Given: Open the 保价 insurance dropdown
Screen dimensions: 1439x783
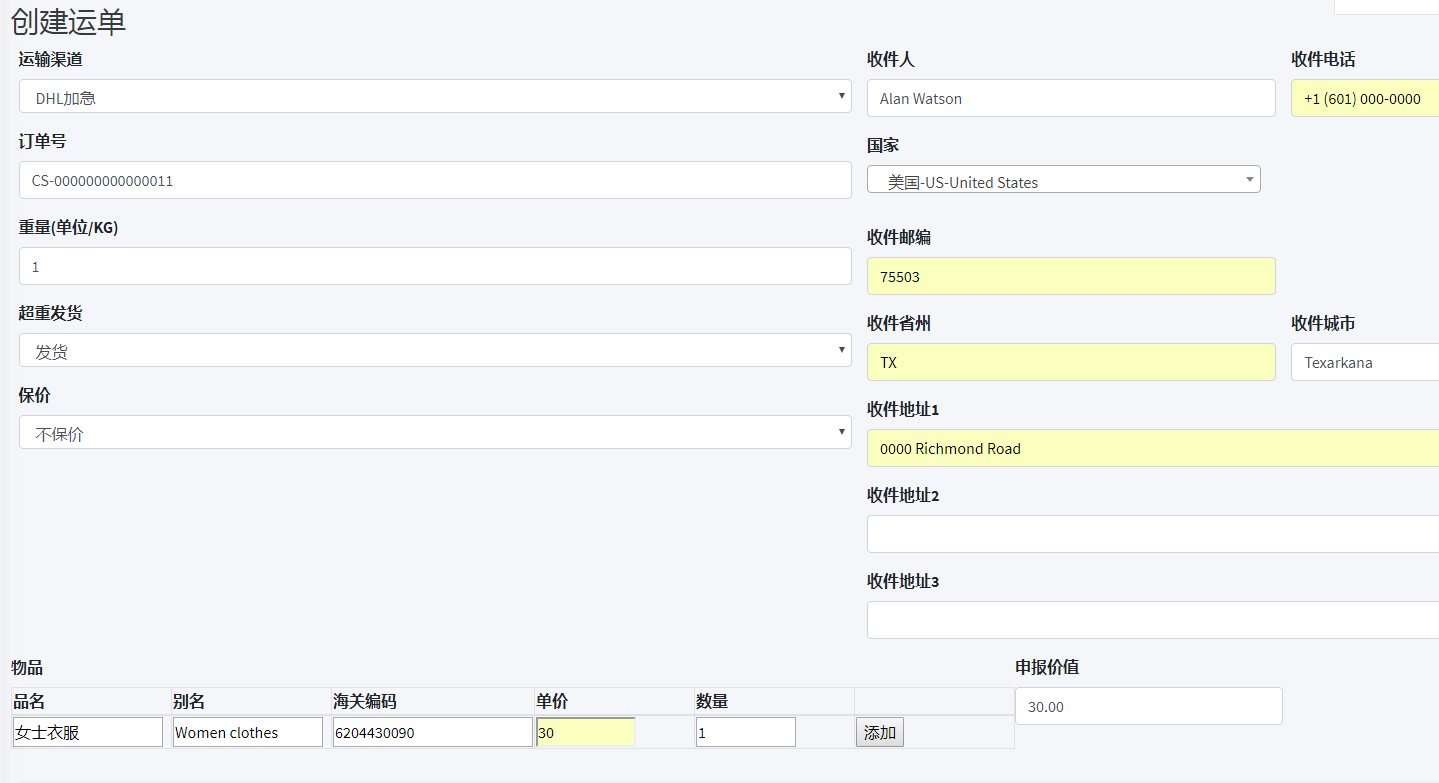Looking at the screenshot, I should pyautogui.click(x=435, y=433).
